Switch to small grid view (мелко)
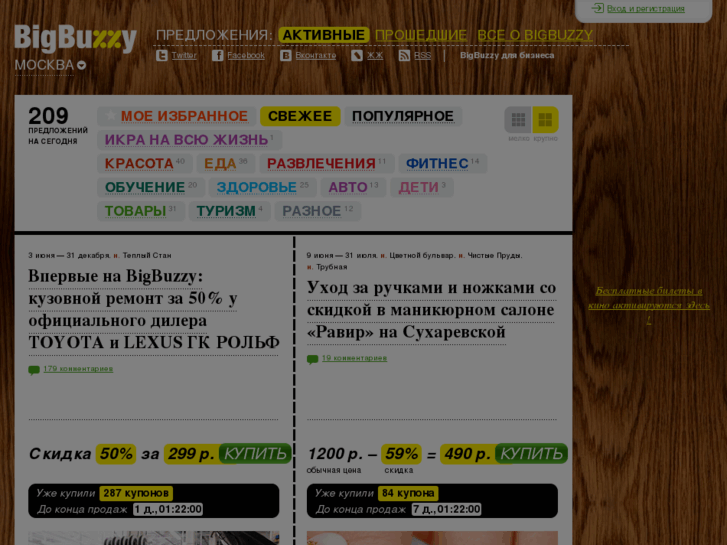 518,120
